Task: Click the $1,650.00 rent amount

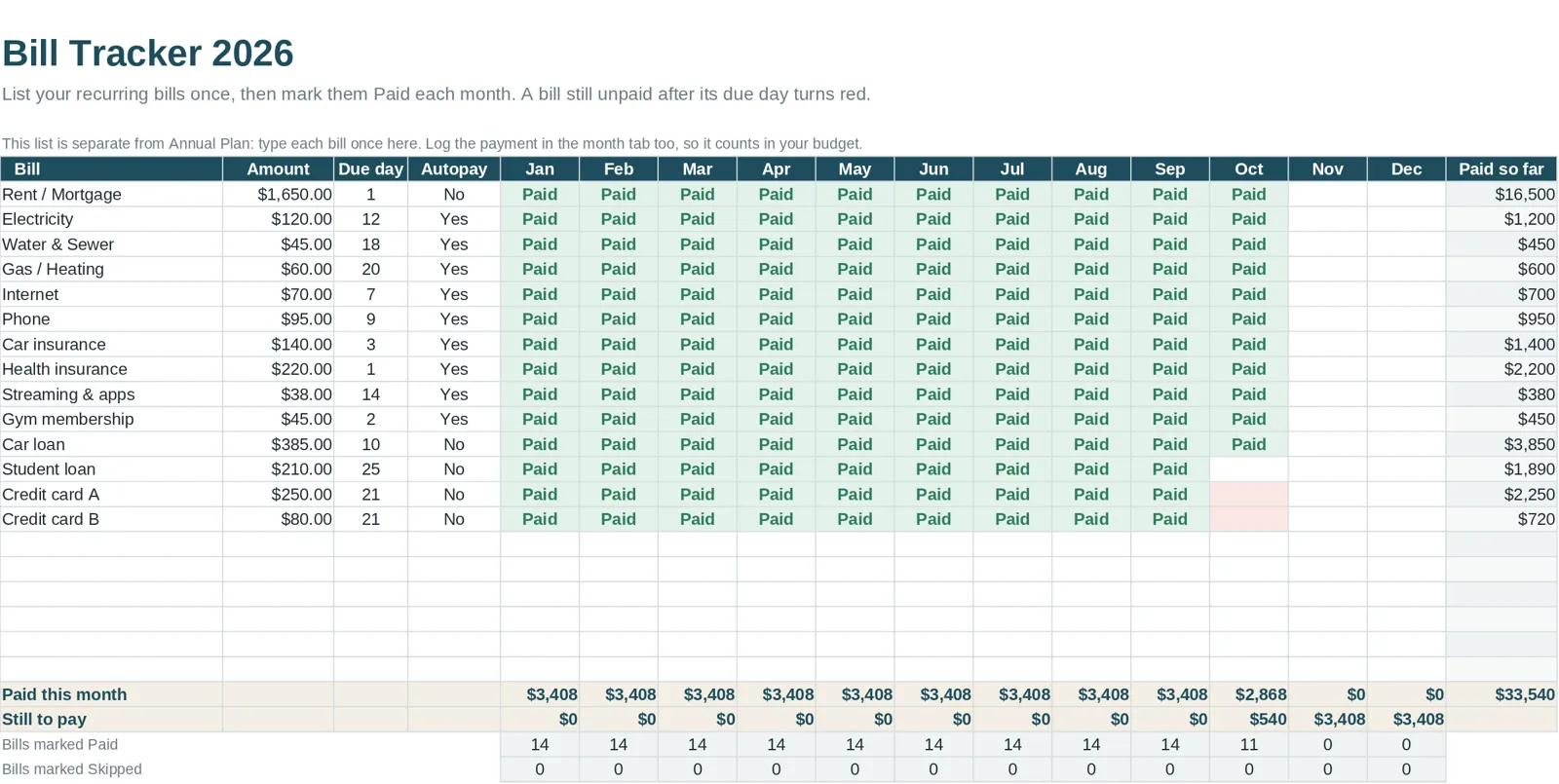Action: [294, 195]
